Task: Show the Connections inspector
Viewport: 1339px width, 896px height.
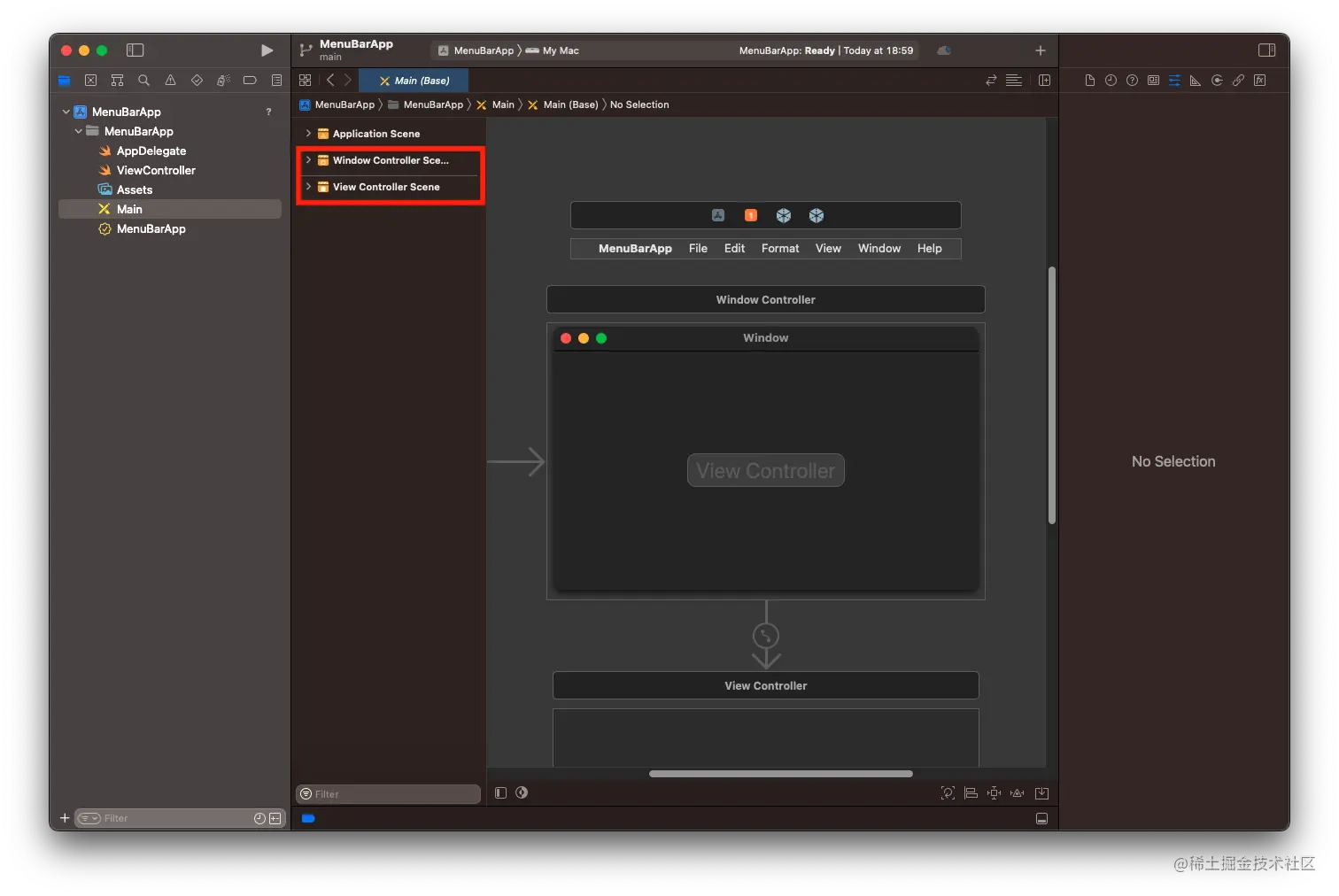Action: pyautogui.click(x=1217, y=81)
